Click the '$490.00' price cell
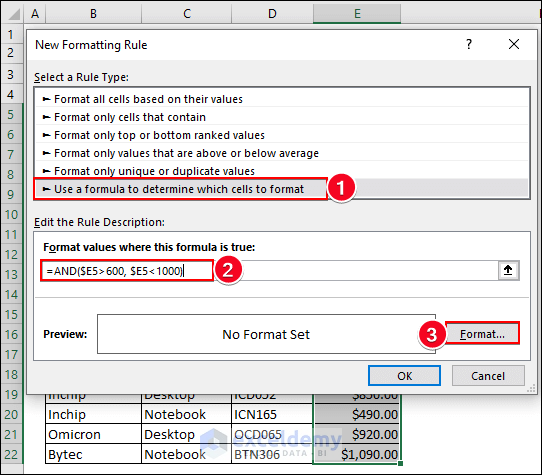 [x=357, y=414]
